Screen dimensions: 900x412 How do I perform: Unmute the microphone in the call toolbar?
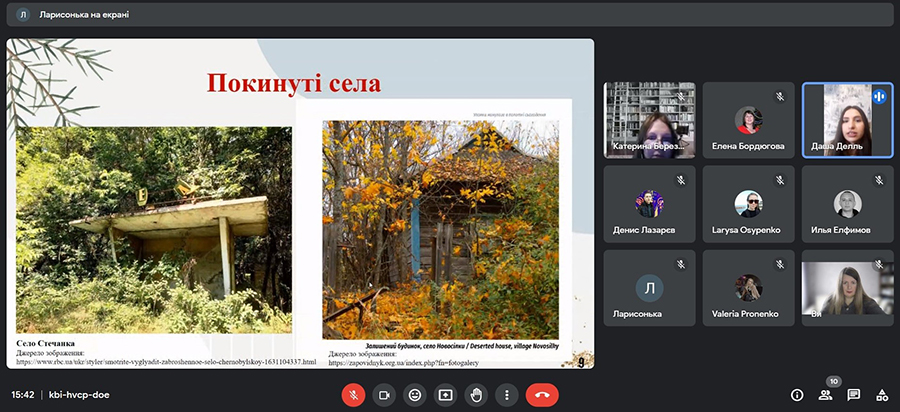pyautogui.click(x=354, y=395)
